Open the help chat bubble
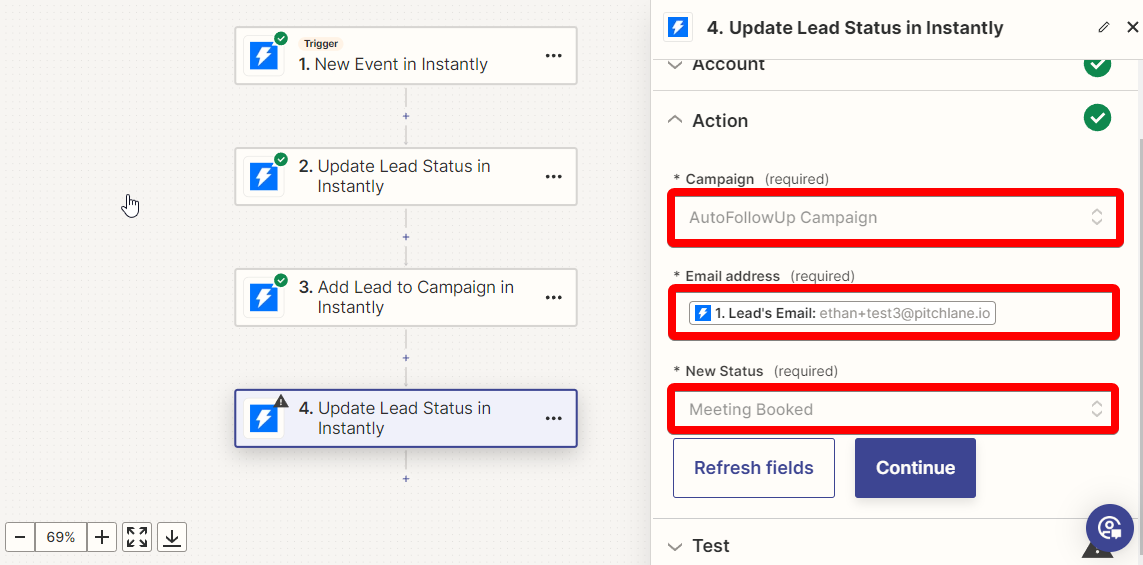This screenshot has width=1143, height=565. (x=1109, y=526)
